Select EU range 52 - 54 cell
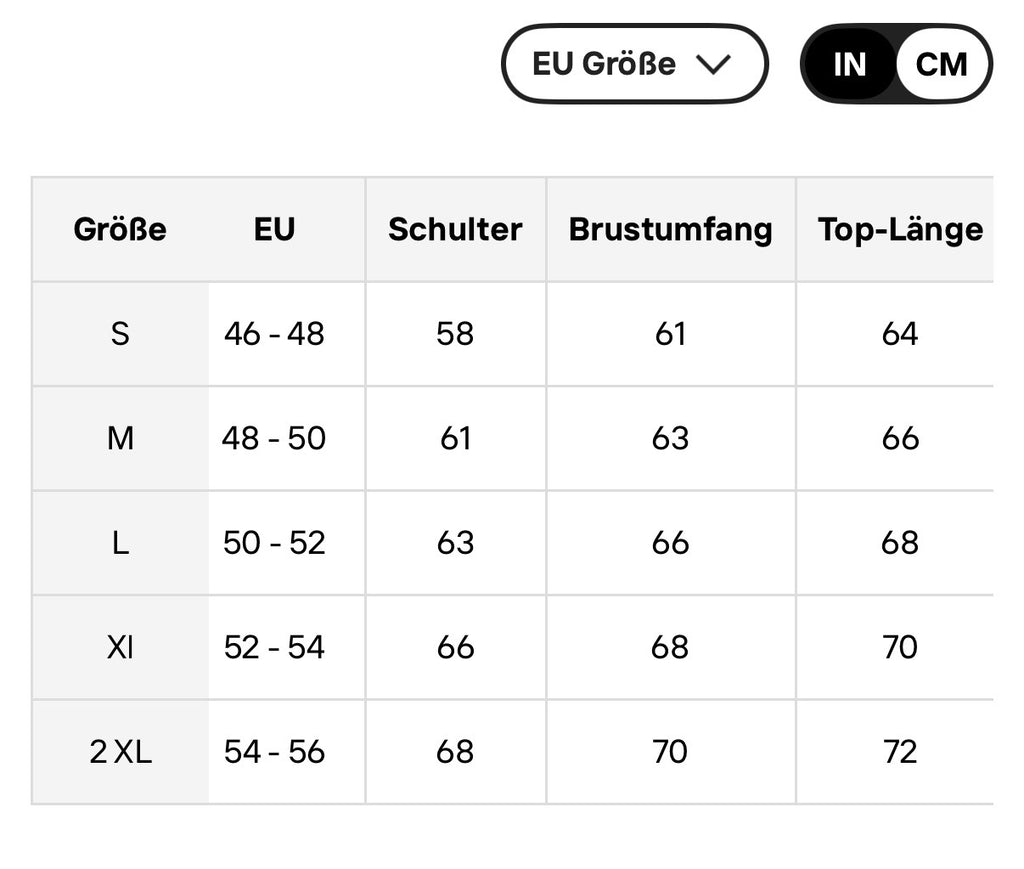 click(274, 647)
